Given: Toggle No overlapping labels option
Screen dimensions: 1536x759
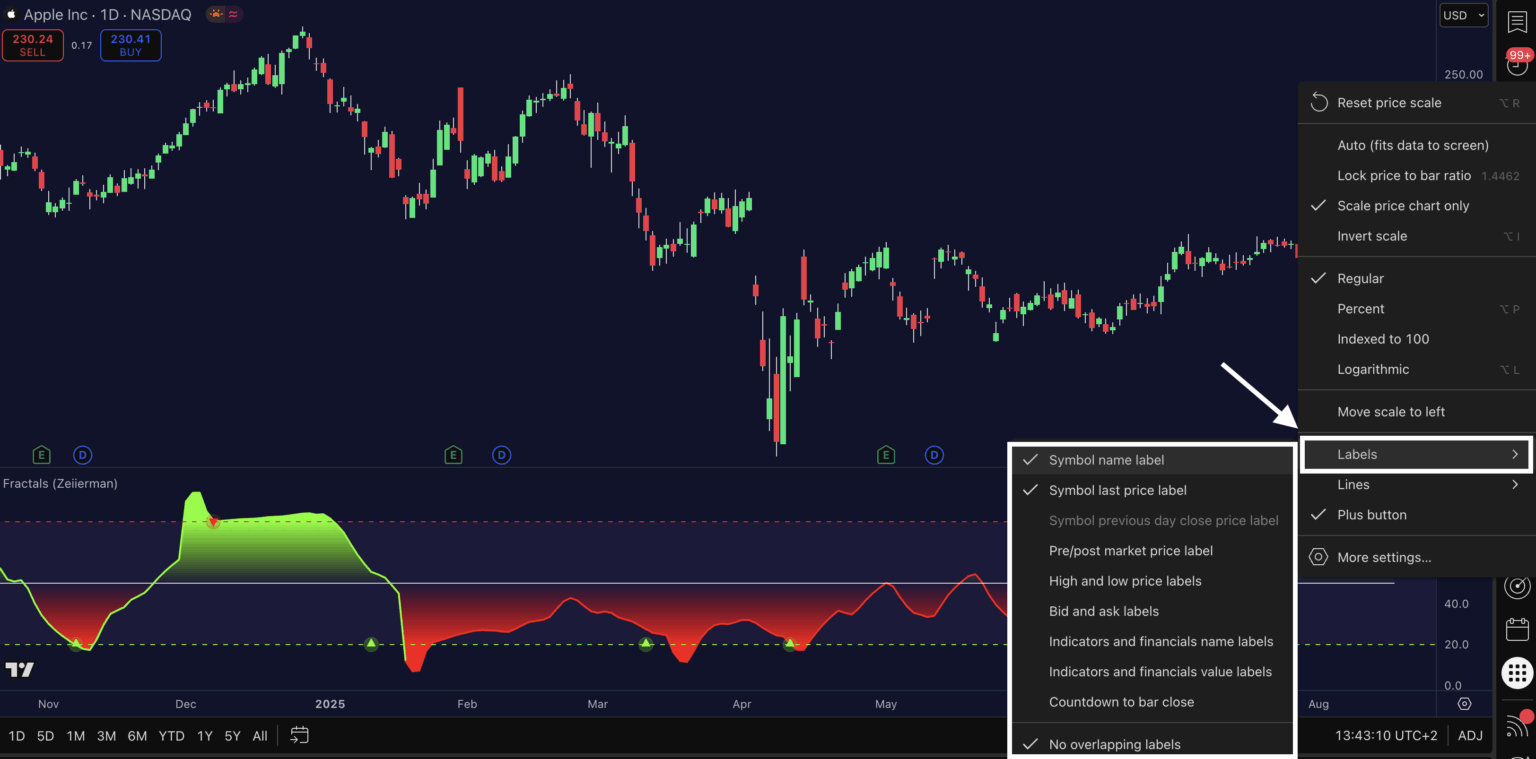Looking at the screenshot, I should (1153, 744).
